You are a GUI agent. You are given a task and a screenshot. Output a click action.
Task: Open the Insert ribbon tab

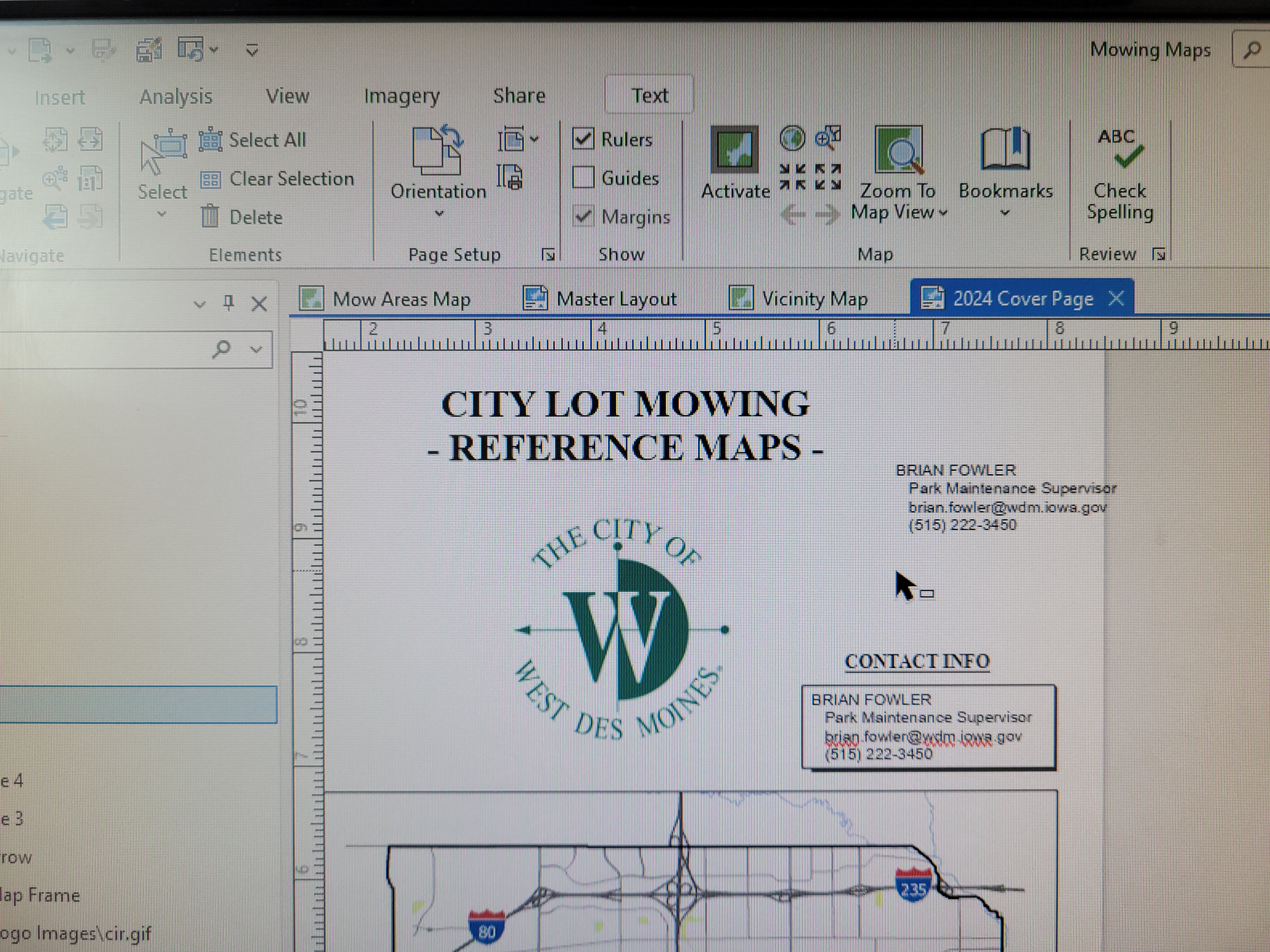coord(60,98)
